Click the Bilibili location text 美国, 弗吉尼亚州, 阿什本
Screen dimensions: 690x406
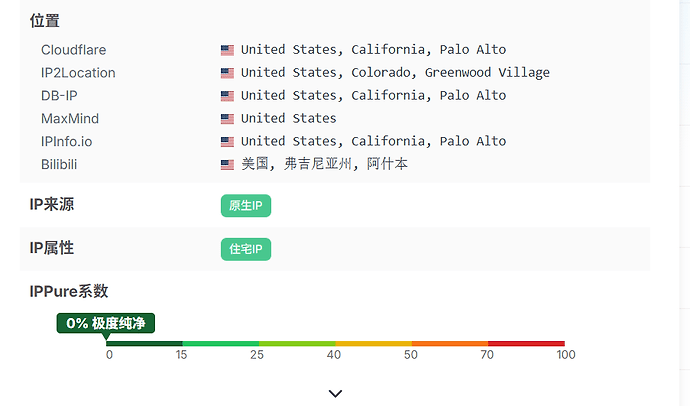click(x=324, y=164)
